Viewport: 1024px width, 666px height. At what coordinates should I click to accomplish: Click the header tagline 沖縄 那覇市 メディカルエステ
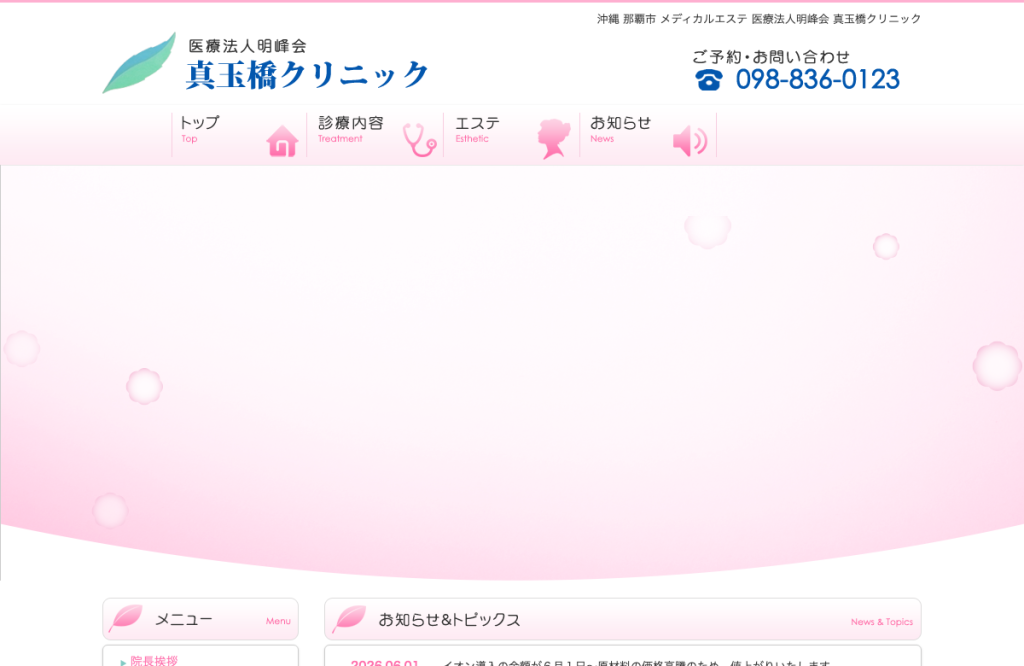(x=758, y=19)
